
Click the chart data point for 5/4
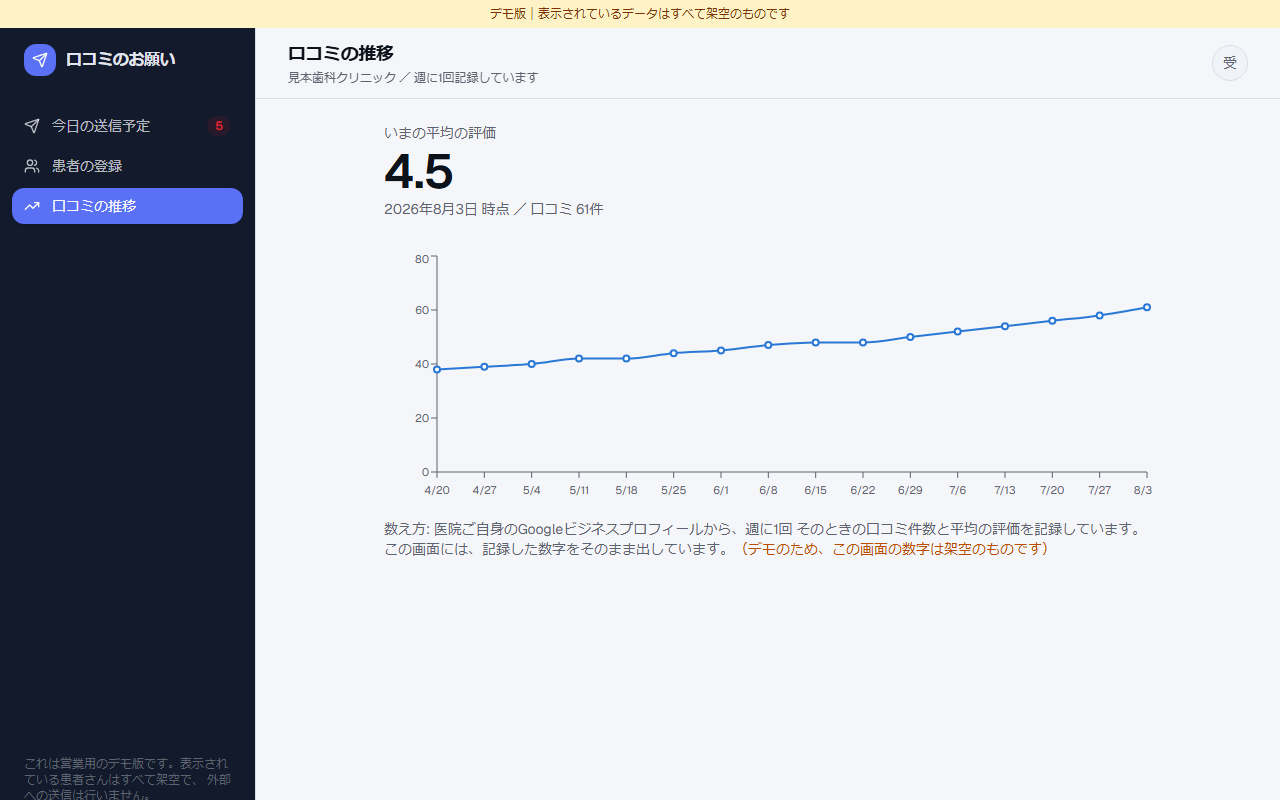532,364
